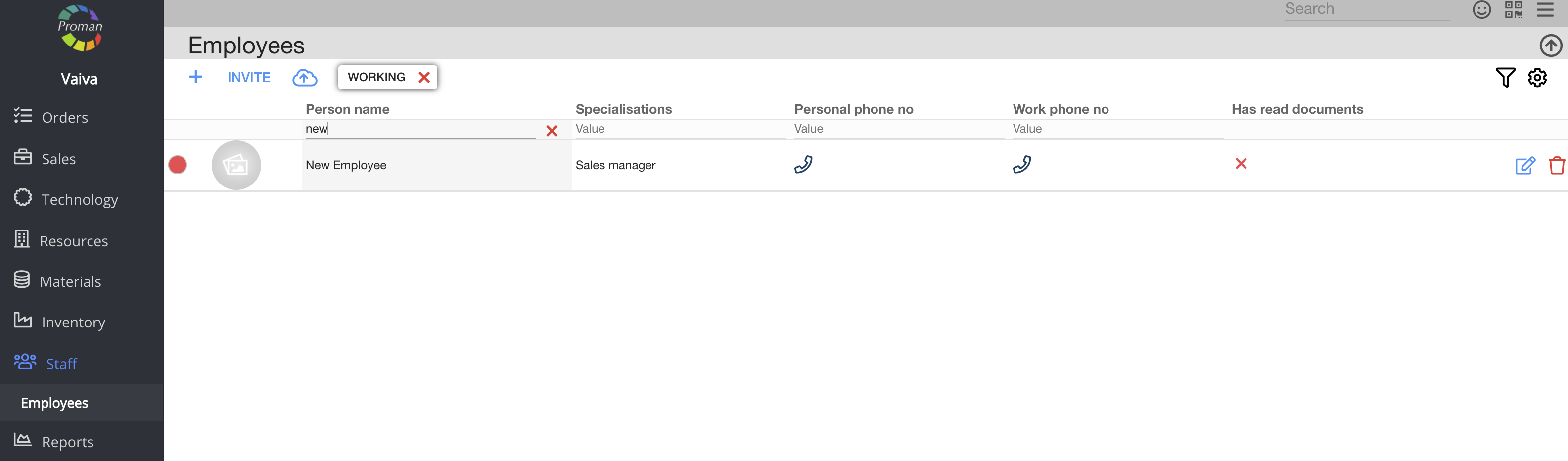Screen dimensions: 1568x461
Task: Open the filter funnel icon
Action: (x=1505, y=77)
